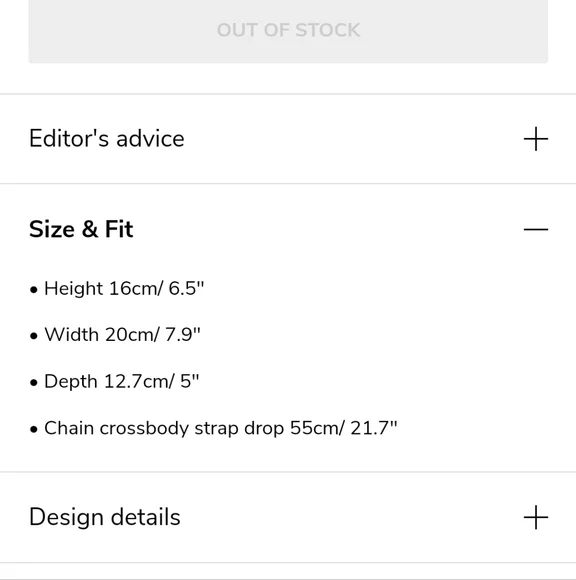The height and width of the screenshot is (580, 576).
Task: Select the Depth 12.7cm/ 5" line
Action: pos(114,381)
